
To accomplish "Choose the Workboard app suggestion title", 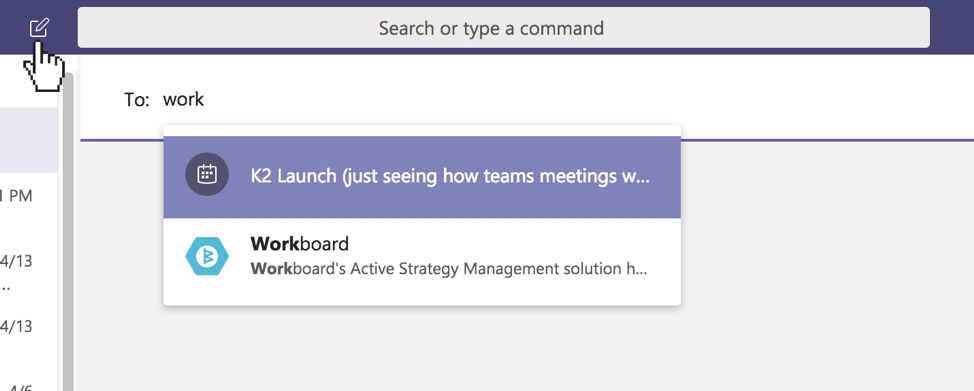I will coord(299,243).
